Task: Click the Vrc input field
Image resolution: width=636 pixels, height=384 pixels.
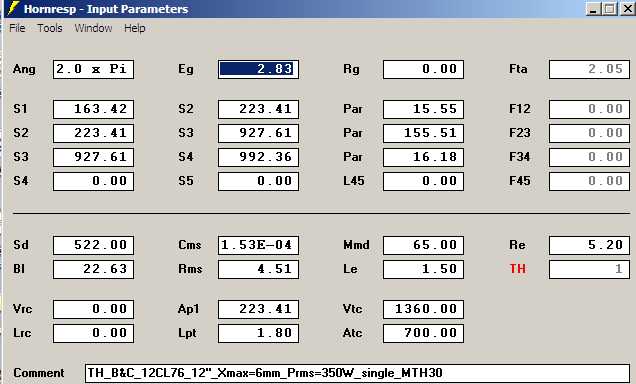Action: pos(93,309)
